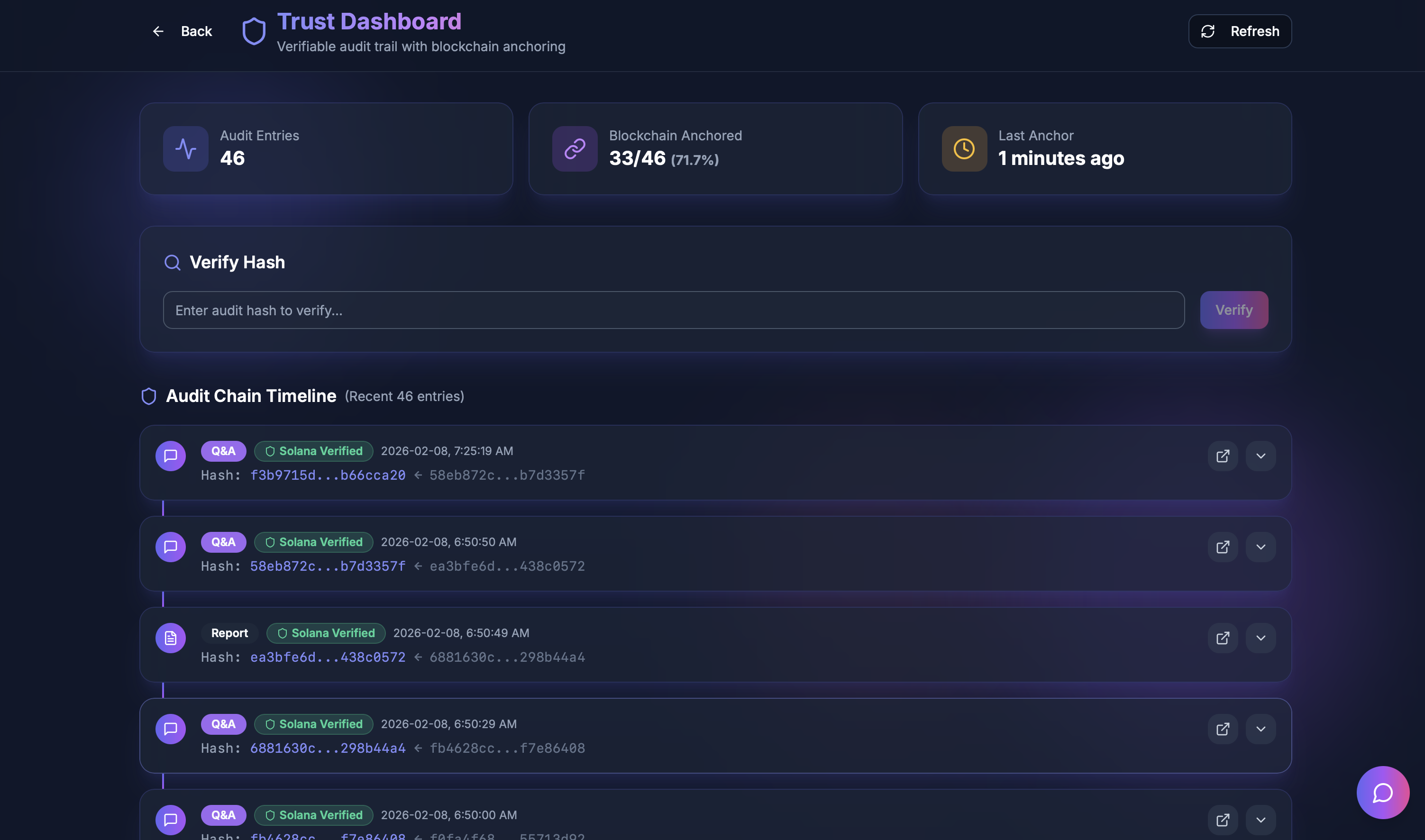Click the Last Anchor clock icon
The image size is (1425, 840).
964,149
